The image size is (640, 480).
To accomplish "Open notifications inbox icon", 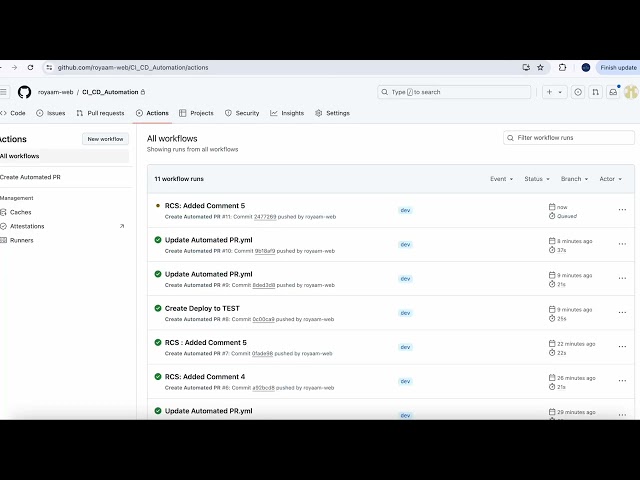I will point(613,92).
